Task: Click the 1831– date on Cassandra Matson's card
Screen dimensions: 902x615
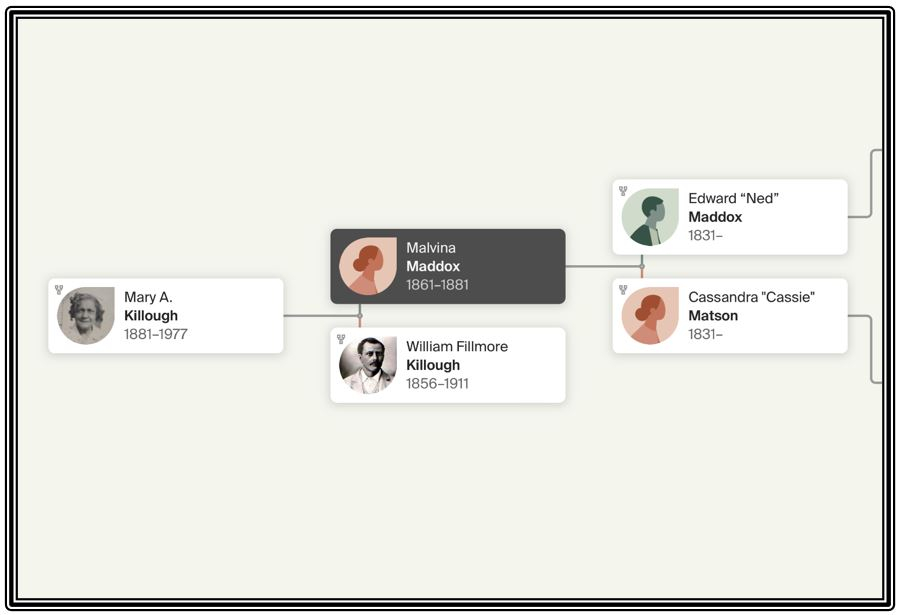Action: [705, 334]
